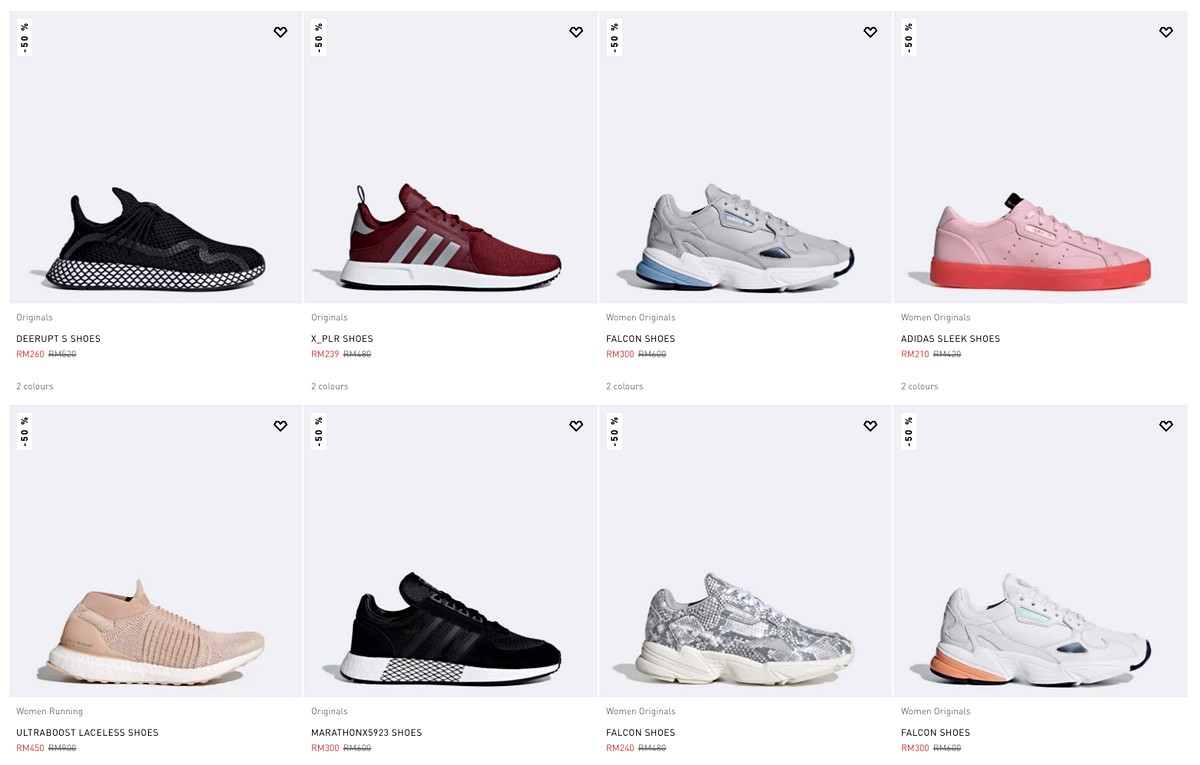Image resolution: width=1200 pixels, height=765 pixels.
Task: Favorite the white Falcon Shoes with orange heel
Action: coord(1166,426)
